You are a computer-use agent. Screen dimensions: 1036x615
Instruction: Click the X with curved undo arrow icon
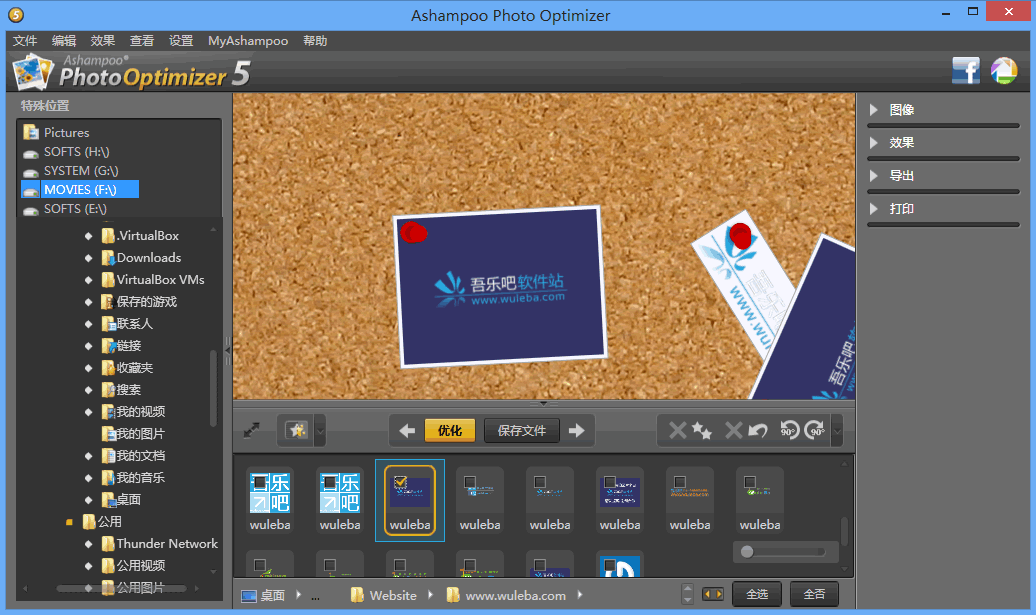pyautogui.click(x=745, y=431)
